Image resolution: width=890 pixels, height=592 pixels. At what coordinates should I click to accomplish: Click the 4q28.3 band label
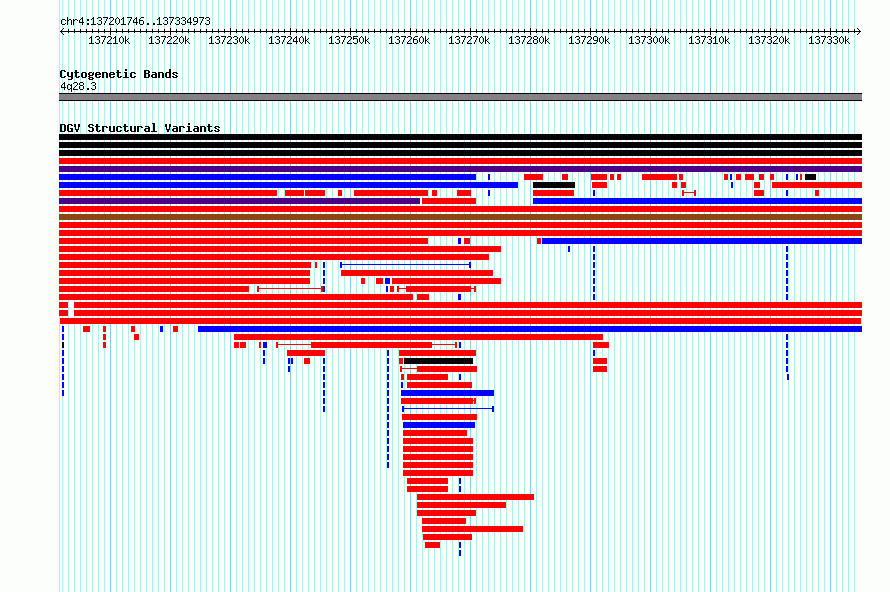tap(78, 86)
